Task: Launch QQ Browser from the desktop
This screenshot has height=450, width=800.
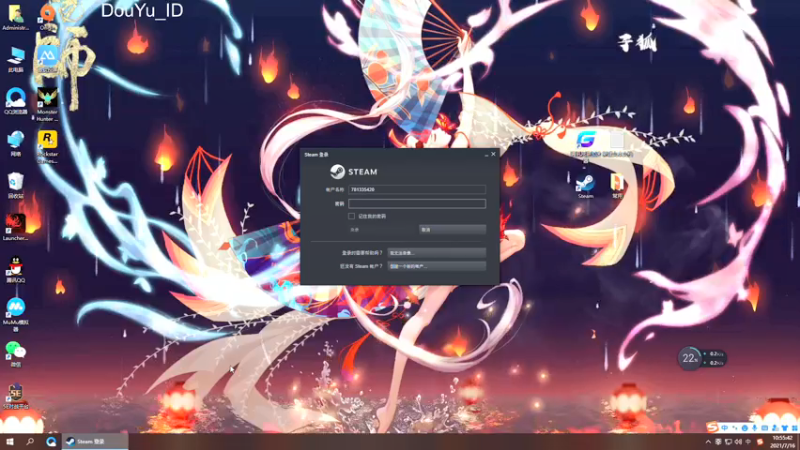Action: 16,101
